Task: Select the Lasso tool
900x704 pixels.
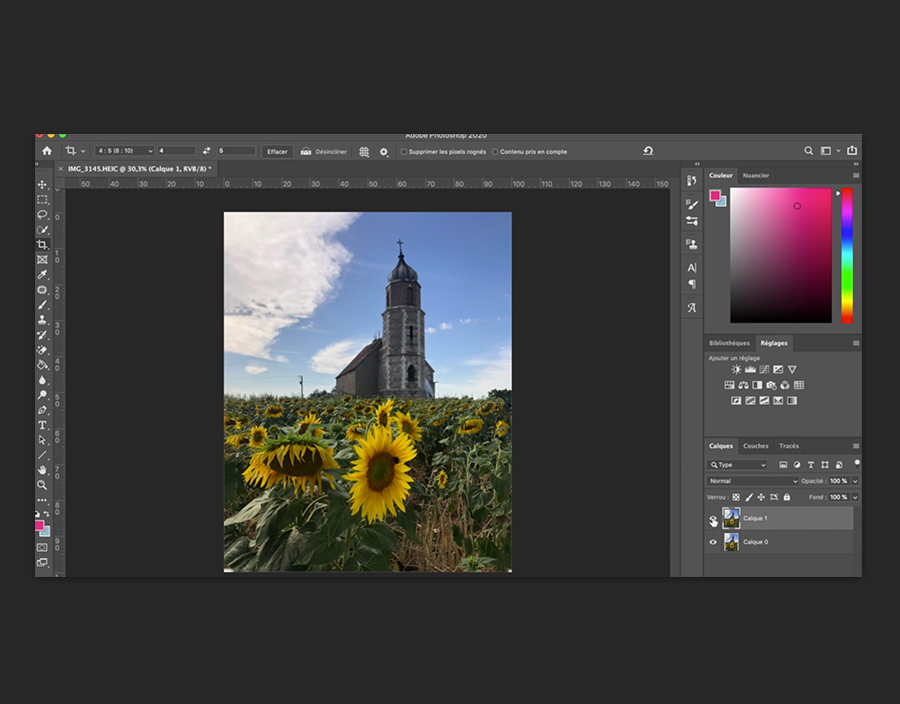Action: [x=42, y=215]
